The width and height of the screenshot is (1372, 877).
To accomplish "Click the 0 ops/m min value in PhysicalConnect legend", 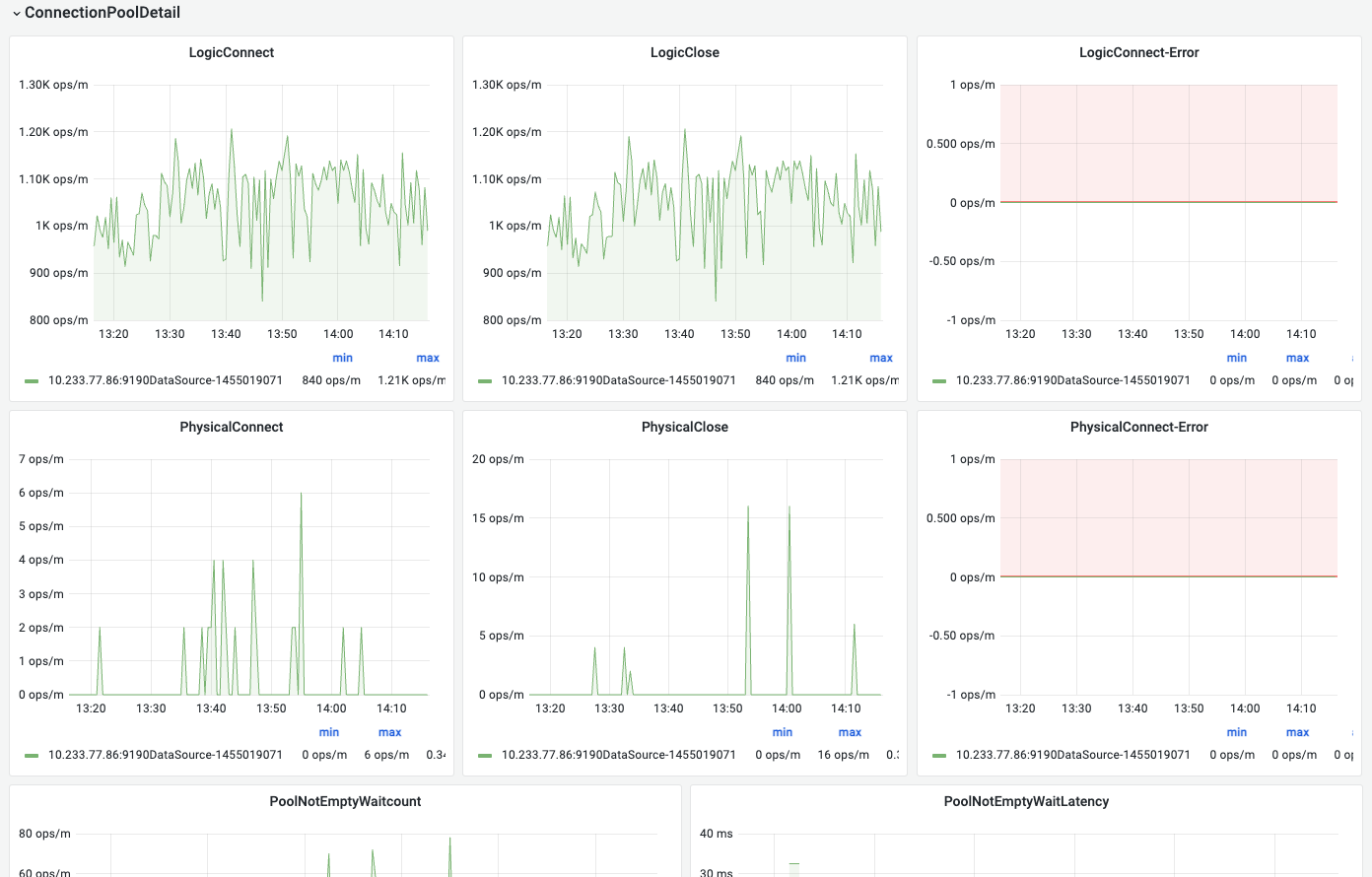I will [x=324, y=755].
